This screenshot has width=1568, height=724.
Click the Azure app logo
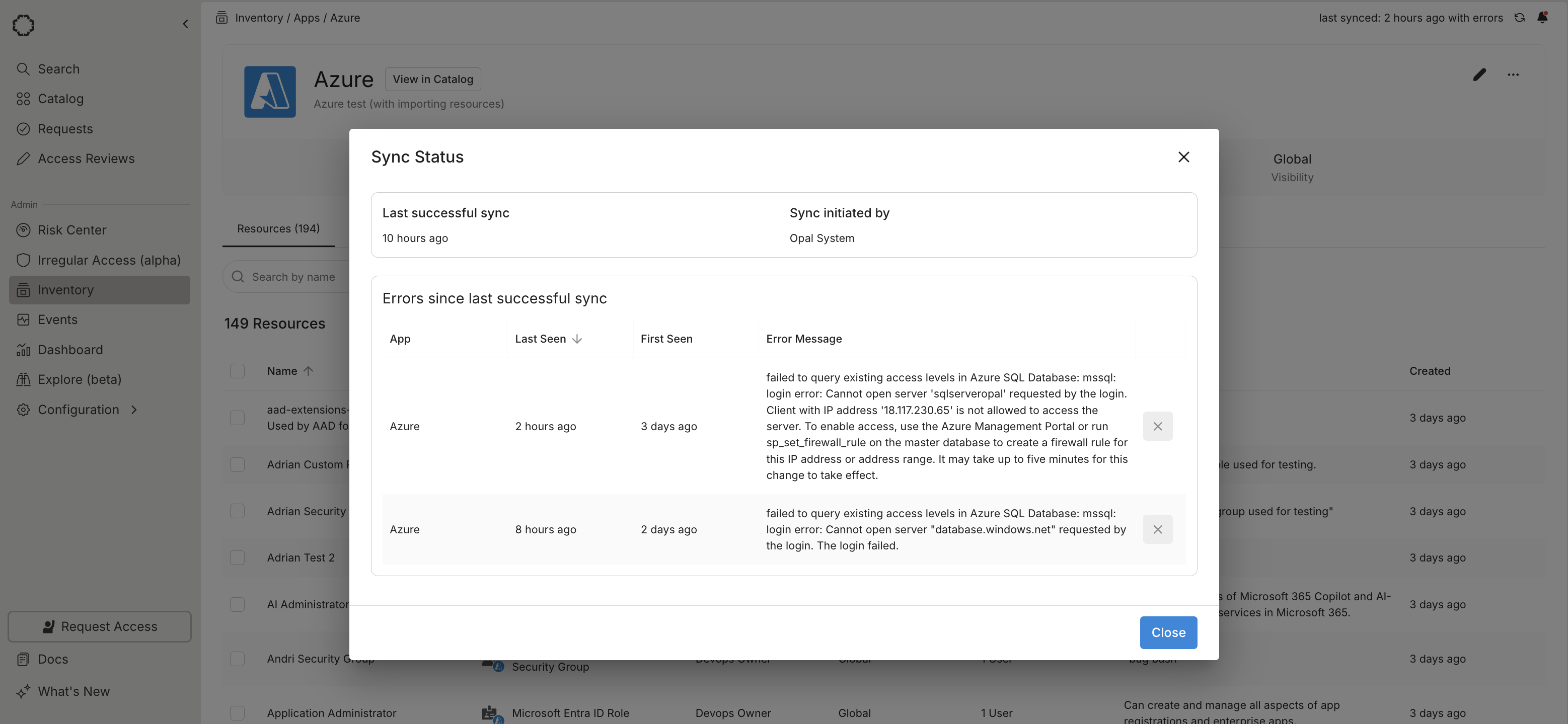click(270, 92)
